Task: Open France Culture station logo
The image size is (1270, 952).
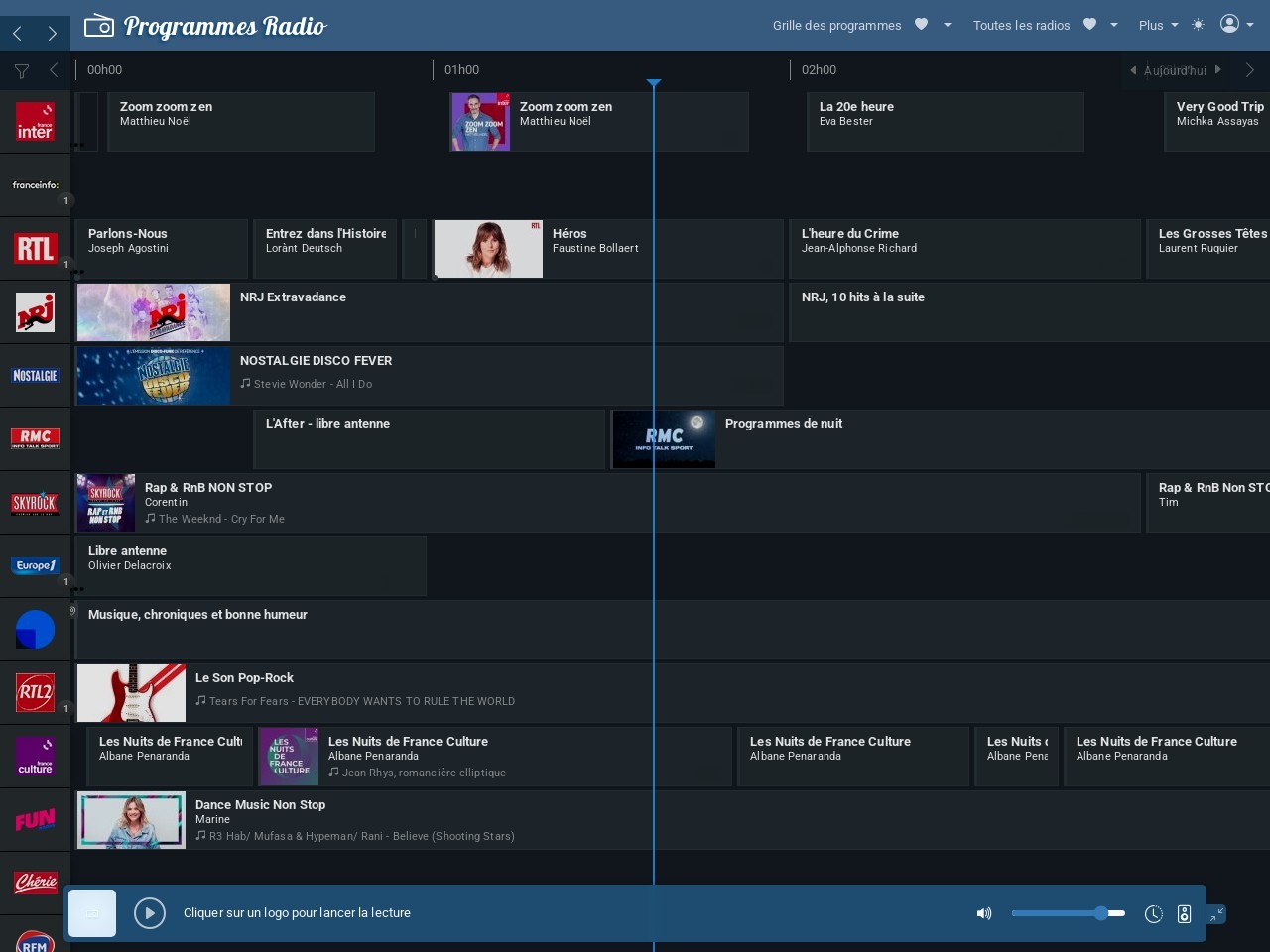Action: (x=35, y=757)
